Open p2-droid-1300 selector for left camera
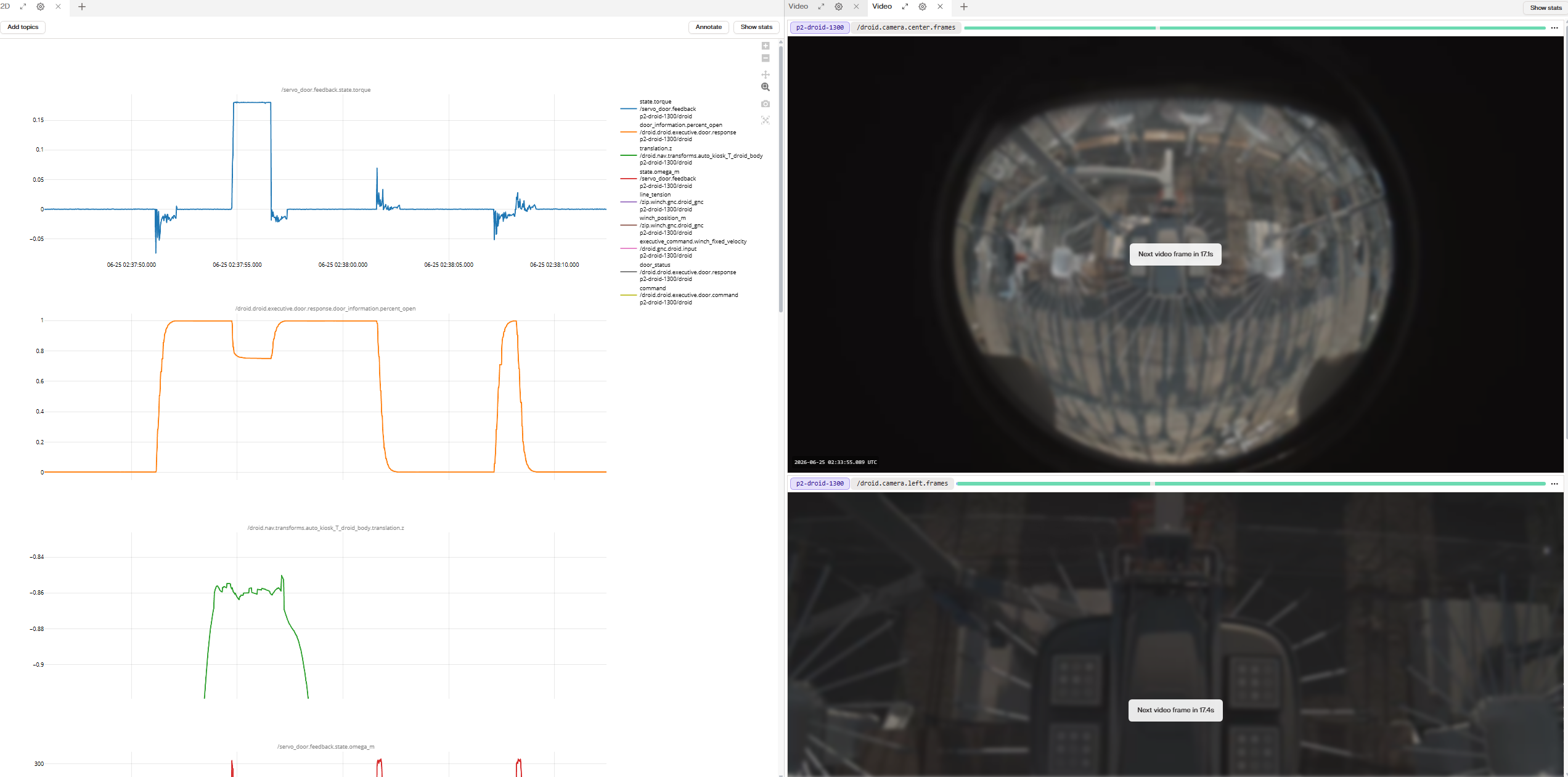Viewport: 1568px width, 777px height. [820, 484]
